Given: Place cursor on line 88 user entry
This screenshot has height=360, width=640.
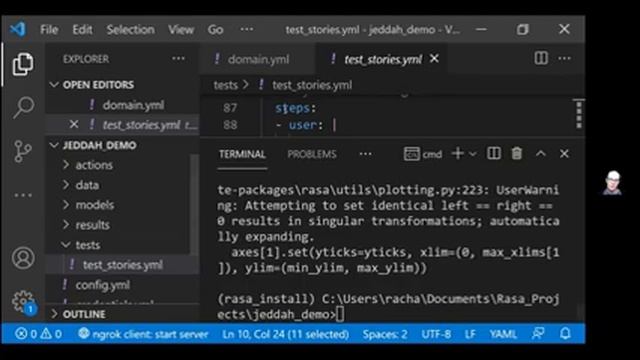Looking at the screenshot, I should click(x=305, y=125).
